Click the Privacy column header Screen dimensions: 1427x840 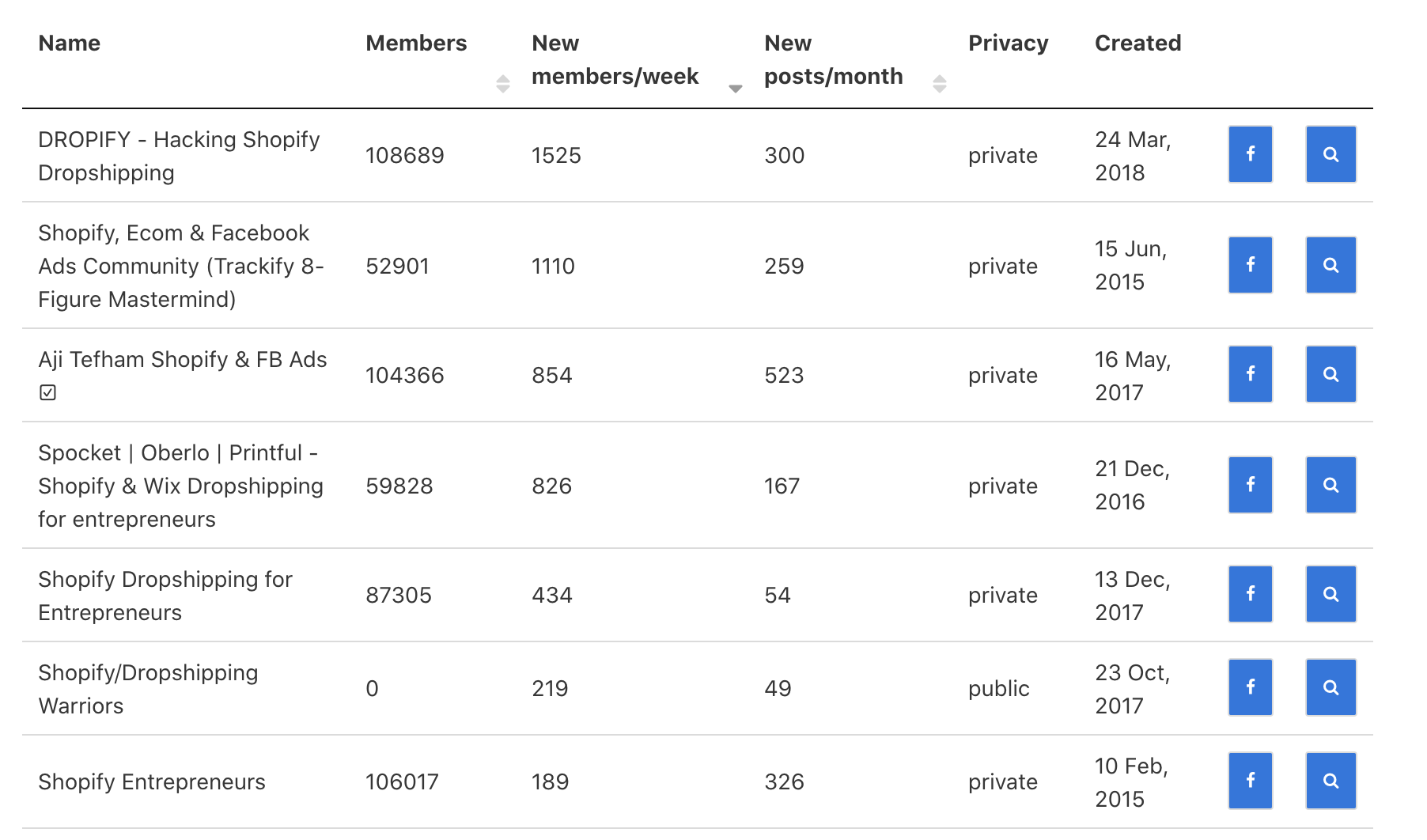1008,44
